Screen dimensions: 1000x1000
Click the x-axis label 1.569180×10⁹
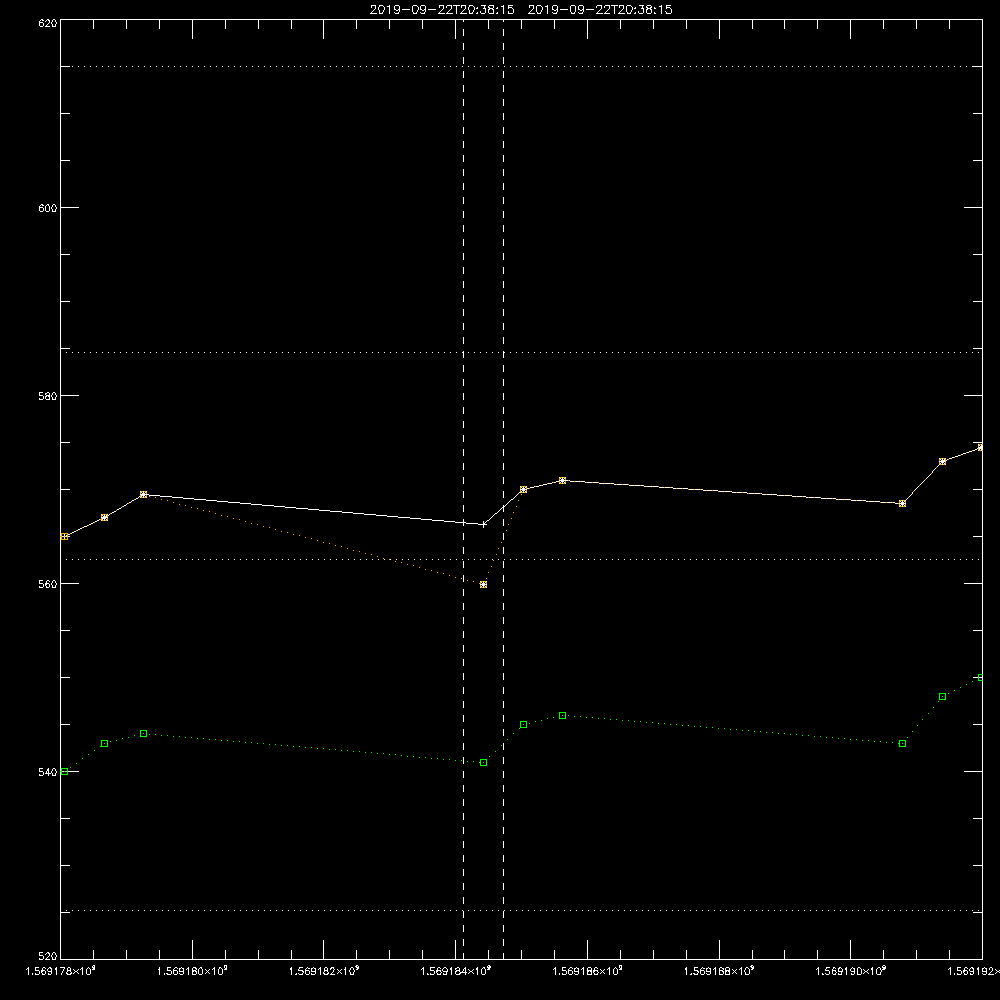192,971
